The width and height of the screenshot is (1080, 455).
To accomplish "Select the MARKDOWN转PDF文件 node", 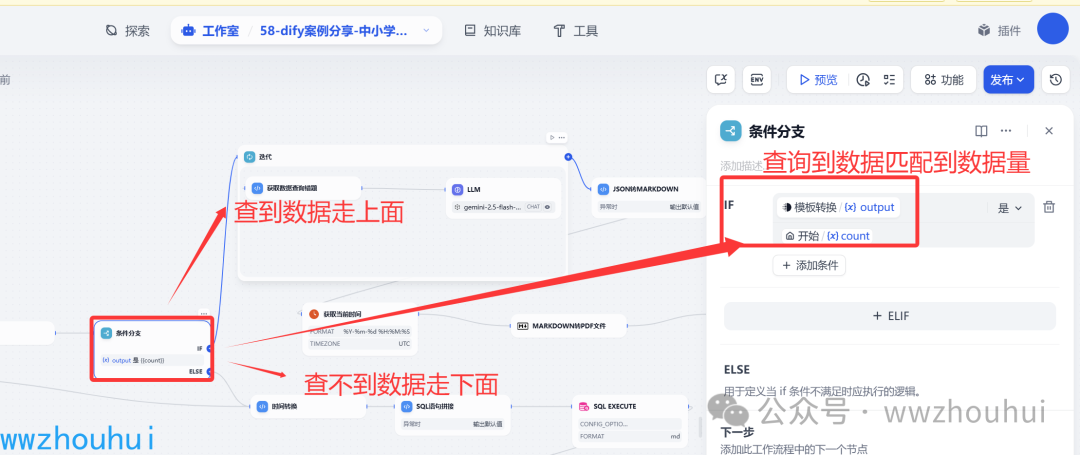I will [568, 326].
